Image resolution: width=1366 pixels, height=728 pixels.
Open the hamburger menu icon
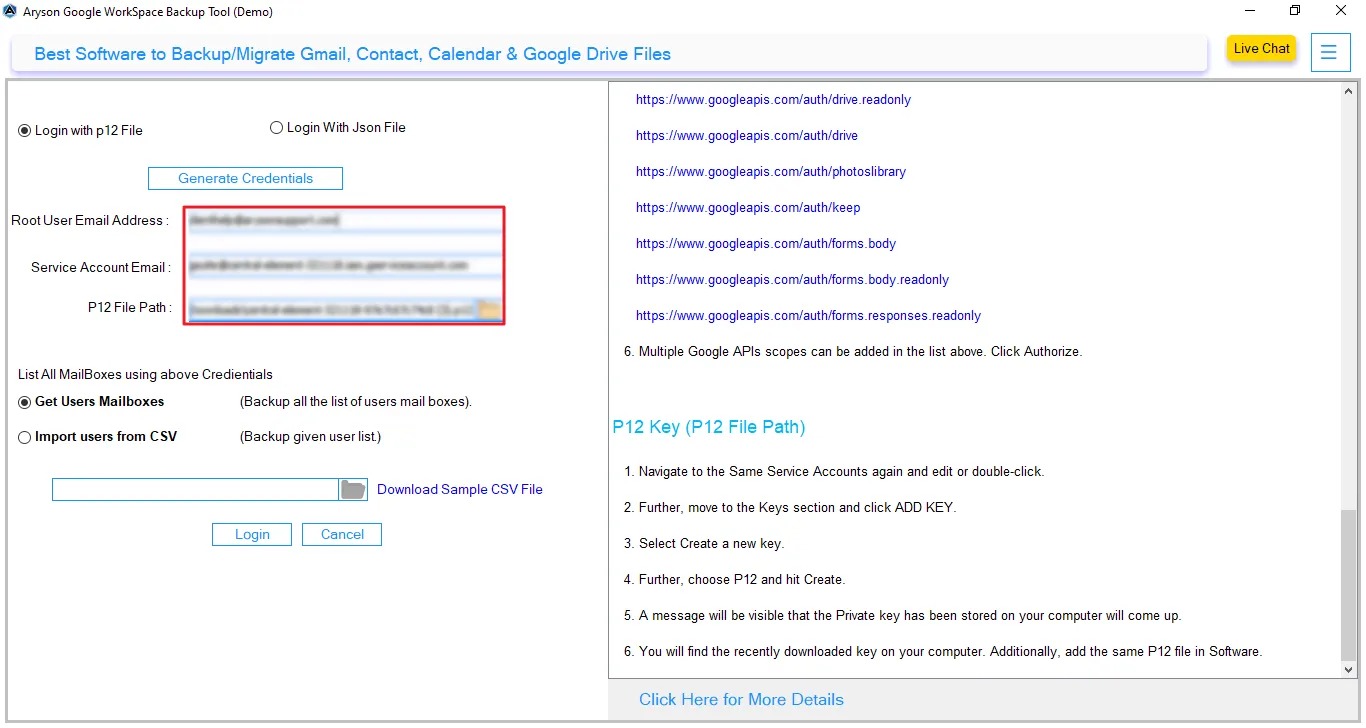1330,52
